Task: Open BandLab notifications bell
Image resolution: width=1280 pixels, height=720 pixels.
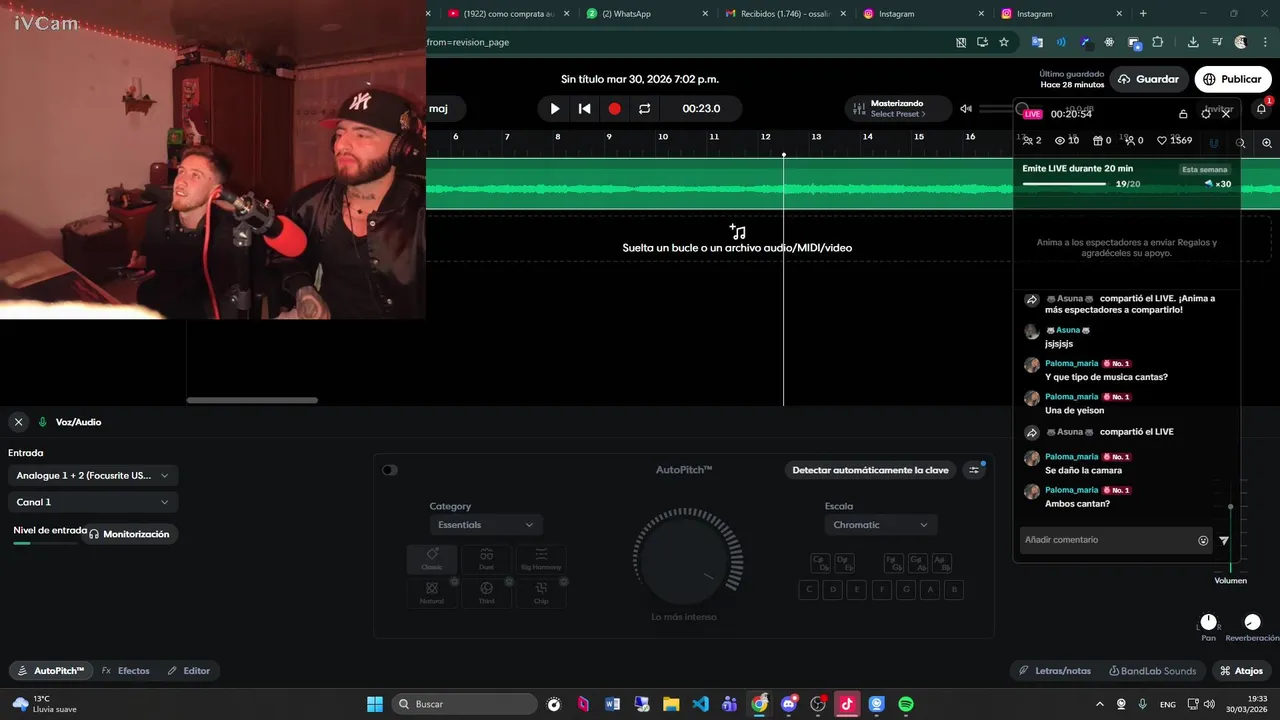Action: click(x=1262, y=109)
